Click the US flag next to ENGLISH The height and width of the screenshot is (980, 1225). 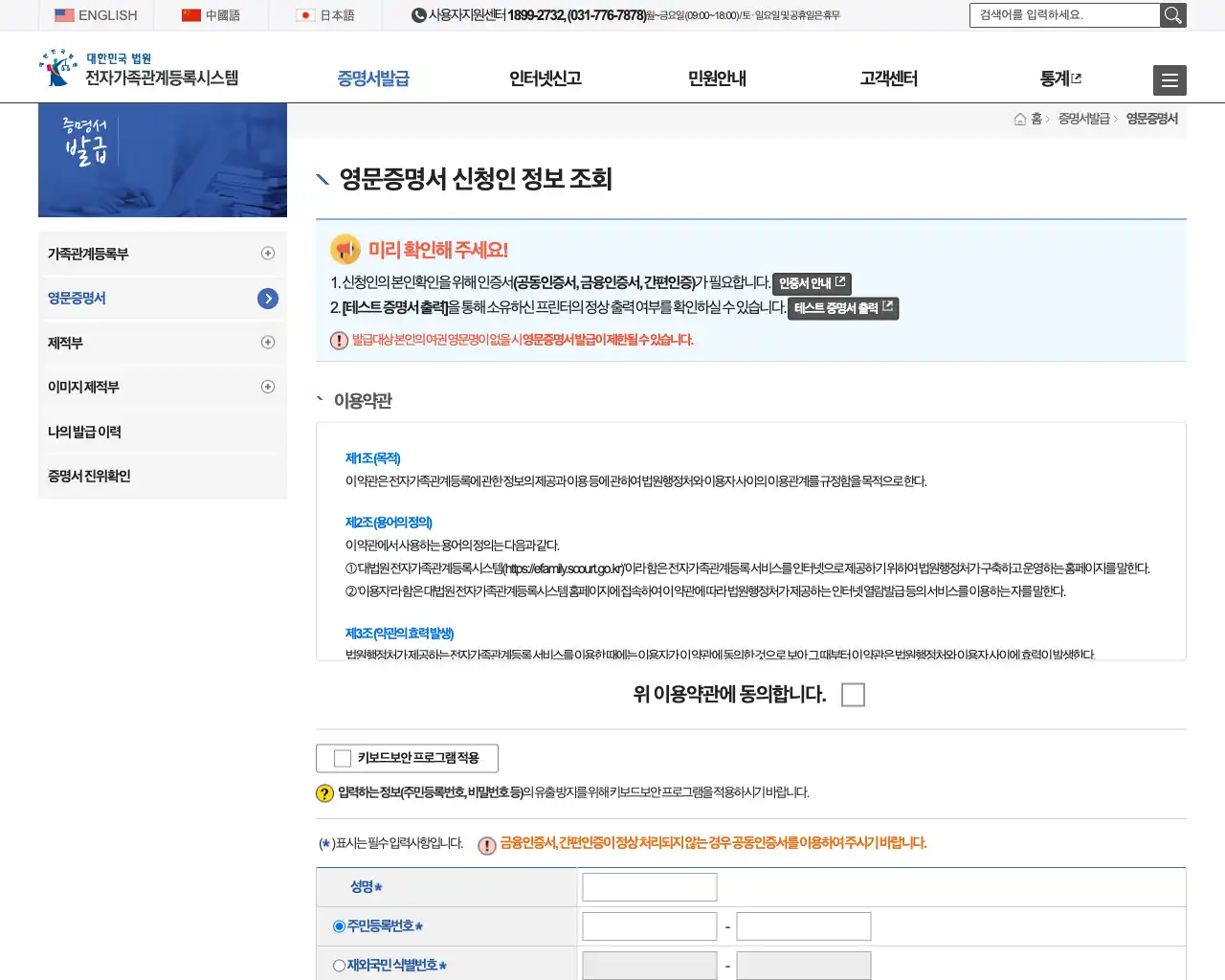point(64,14)
